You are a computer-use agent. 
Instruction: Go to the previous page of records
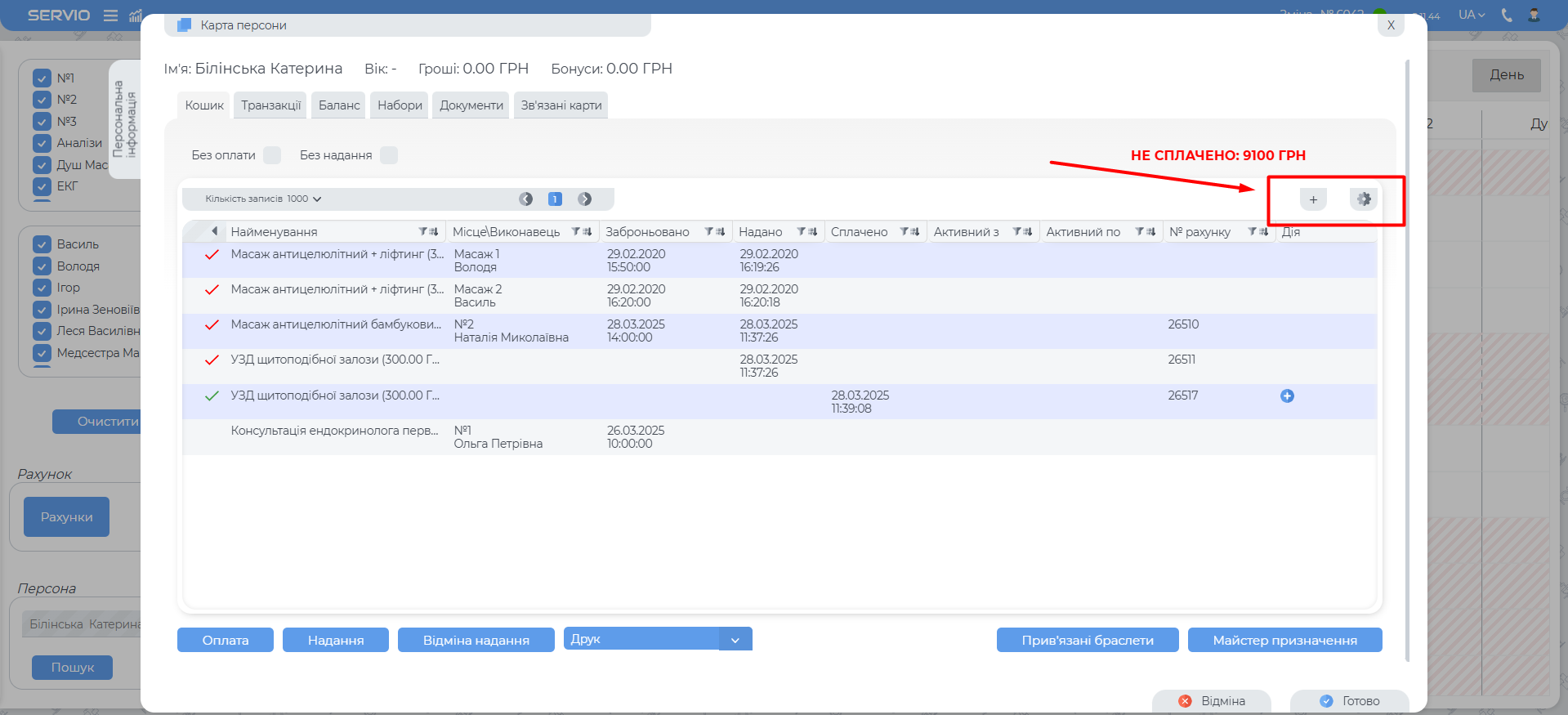[525, 199]
